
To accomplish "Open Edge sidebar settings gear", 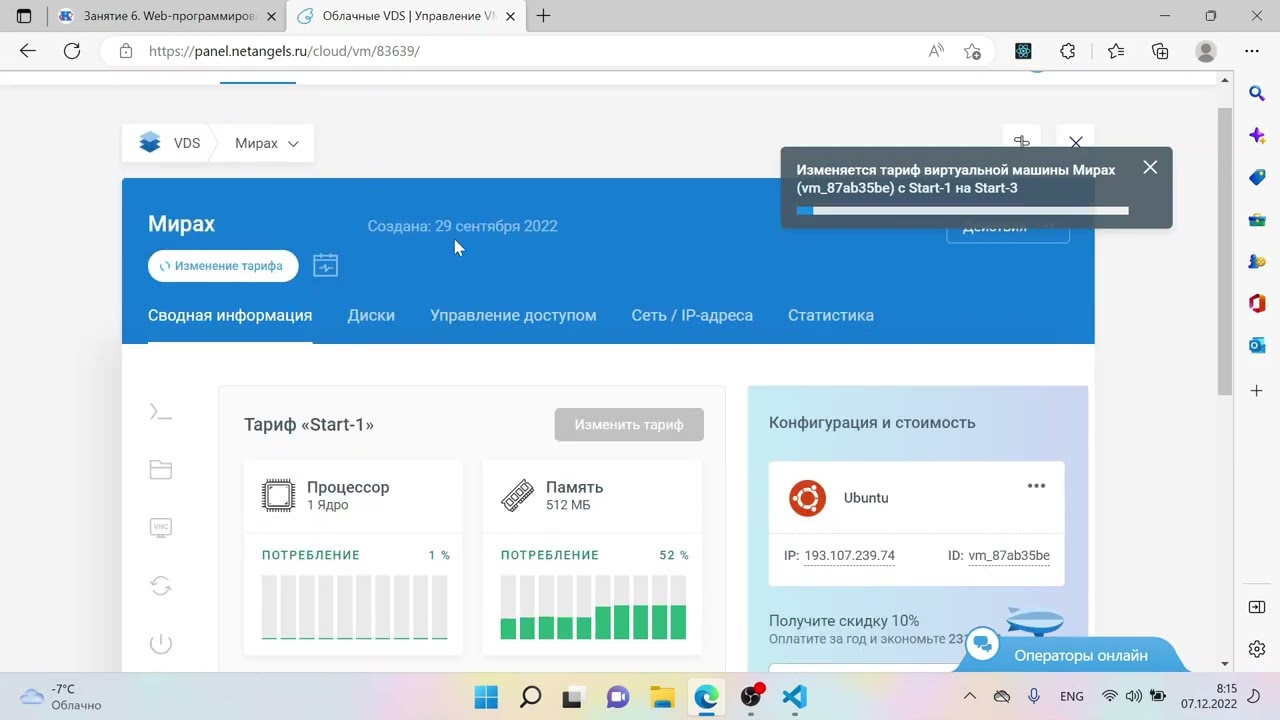I will click(1257, 648).
